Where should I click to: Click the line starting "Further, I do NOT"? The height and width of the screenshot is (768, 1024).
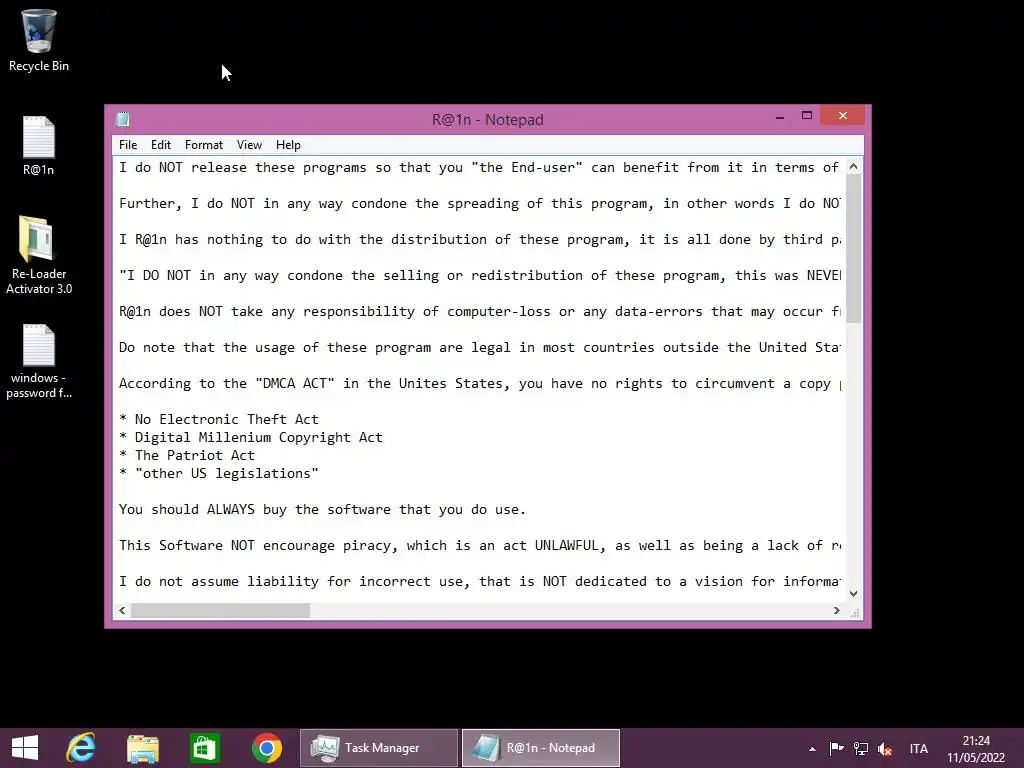[x=480, y=204]
